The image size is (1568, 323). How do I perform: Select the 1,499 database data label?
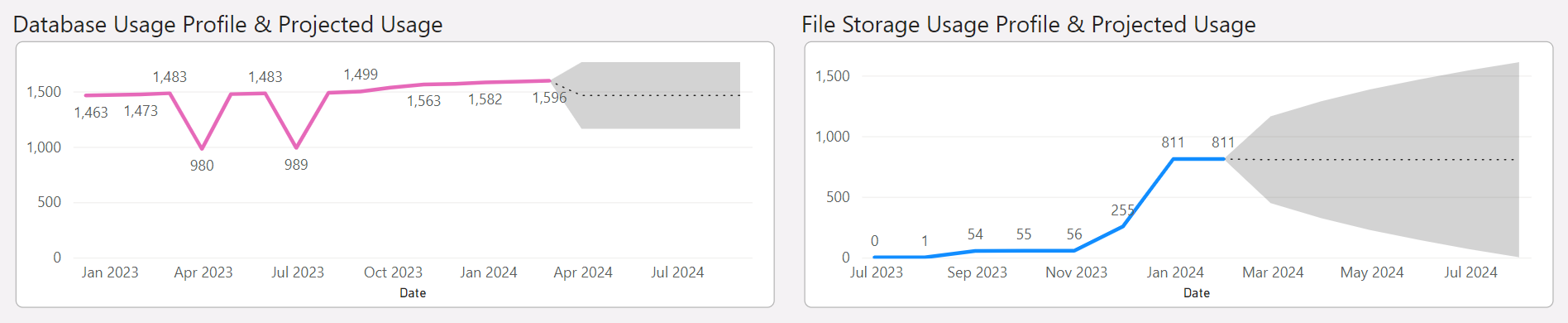(361, 75)
